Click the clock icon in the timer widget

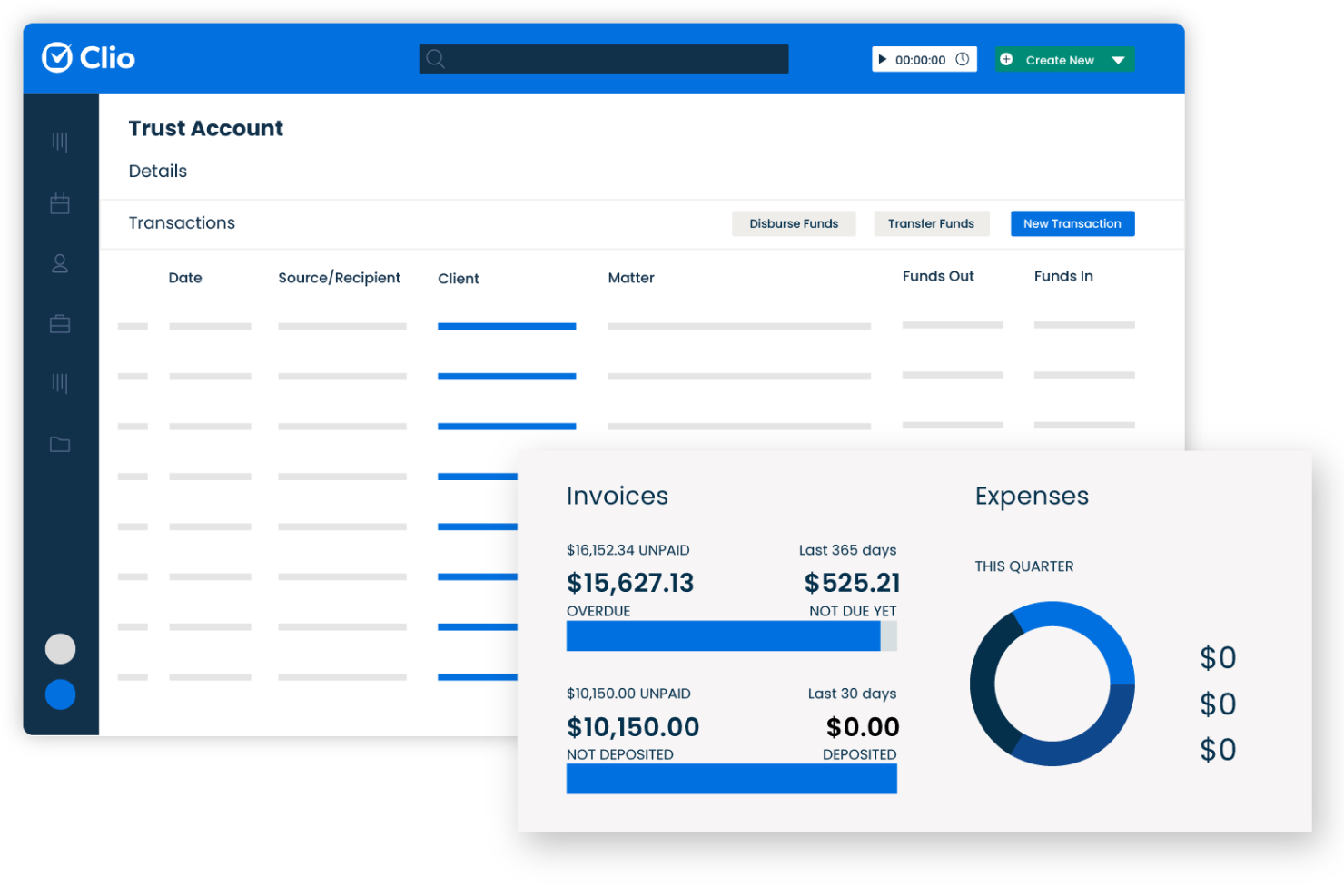[x=963, y=58]
